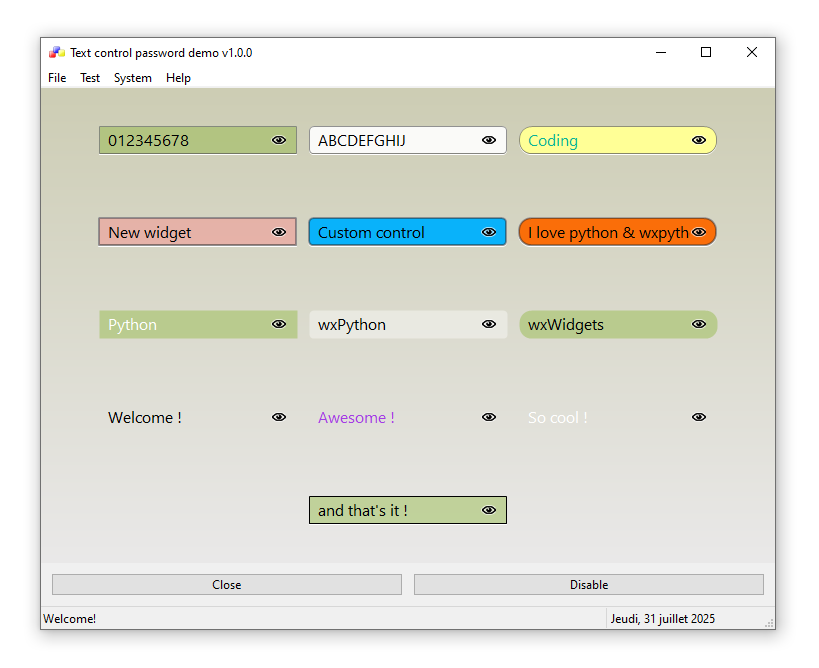Click the eye icon in the 012345678 field

point(279,141)
